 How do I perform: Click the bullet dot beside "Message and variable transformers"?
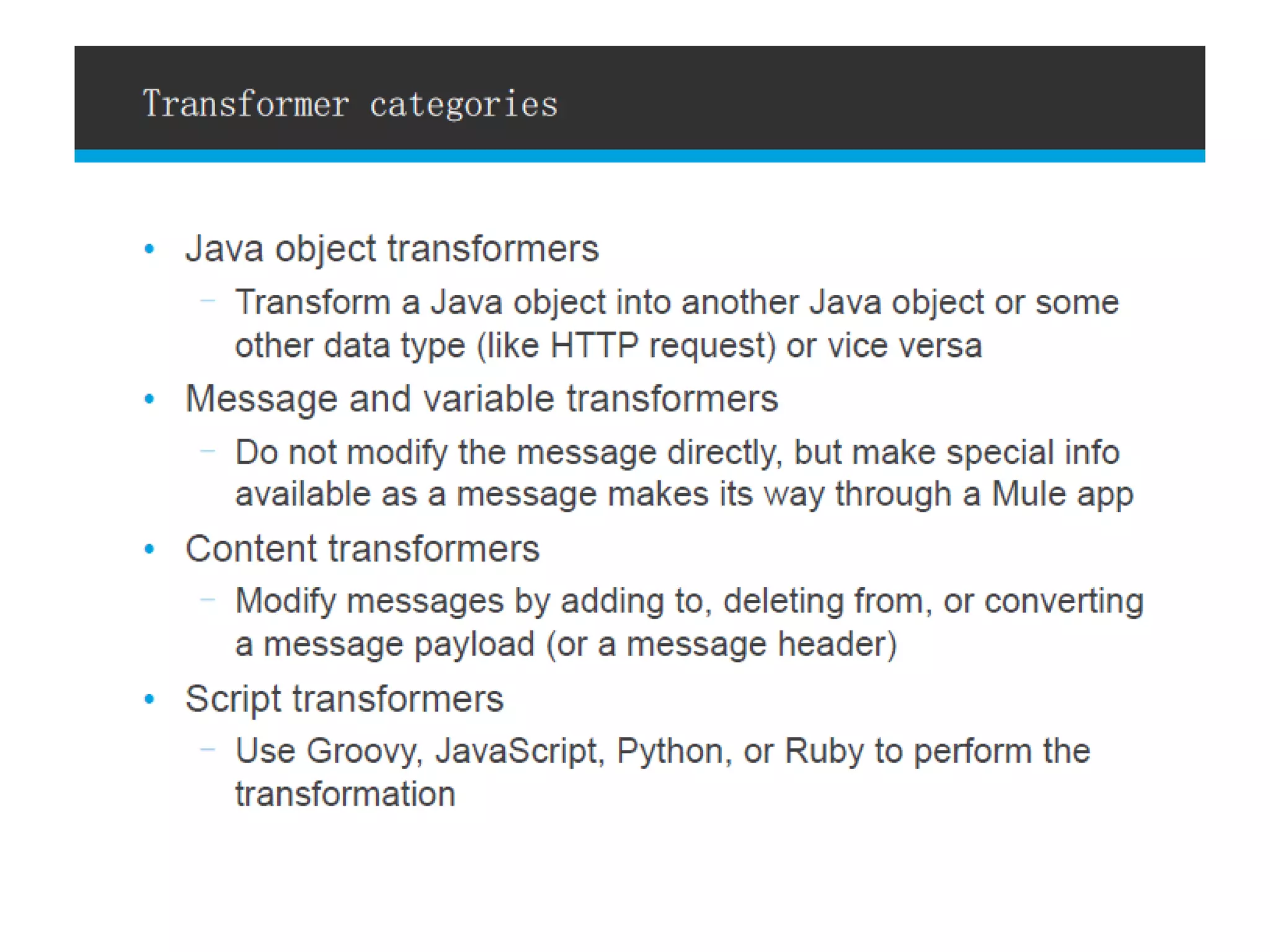point(149,399)
